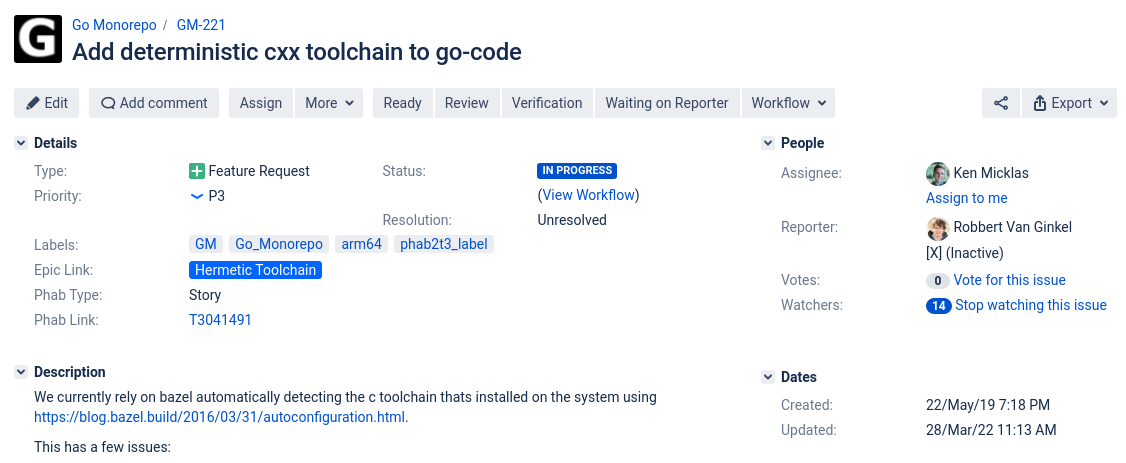Collapse the Details section
This screenshot has height=463, width=1126.
click(x=21, y=143)
